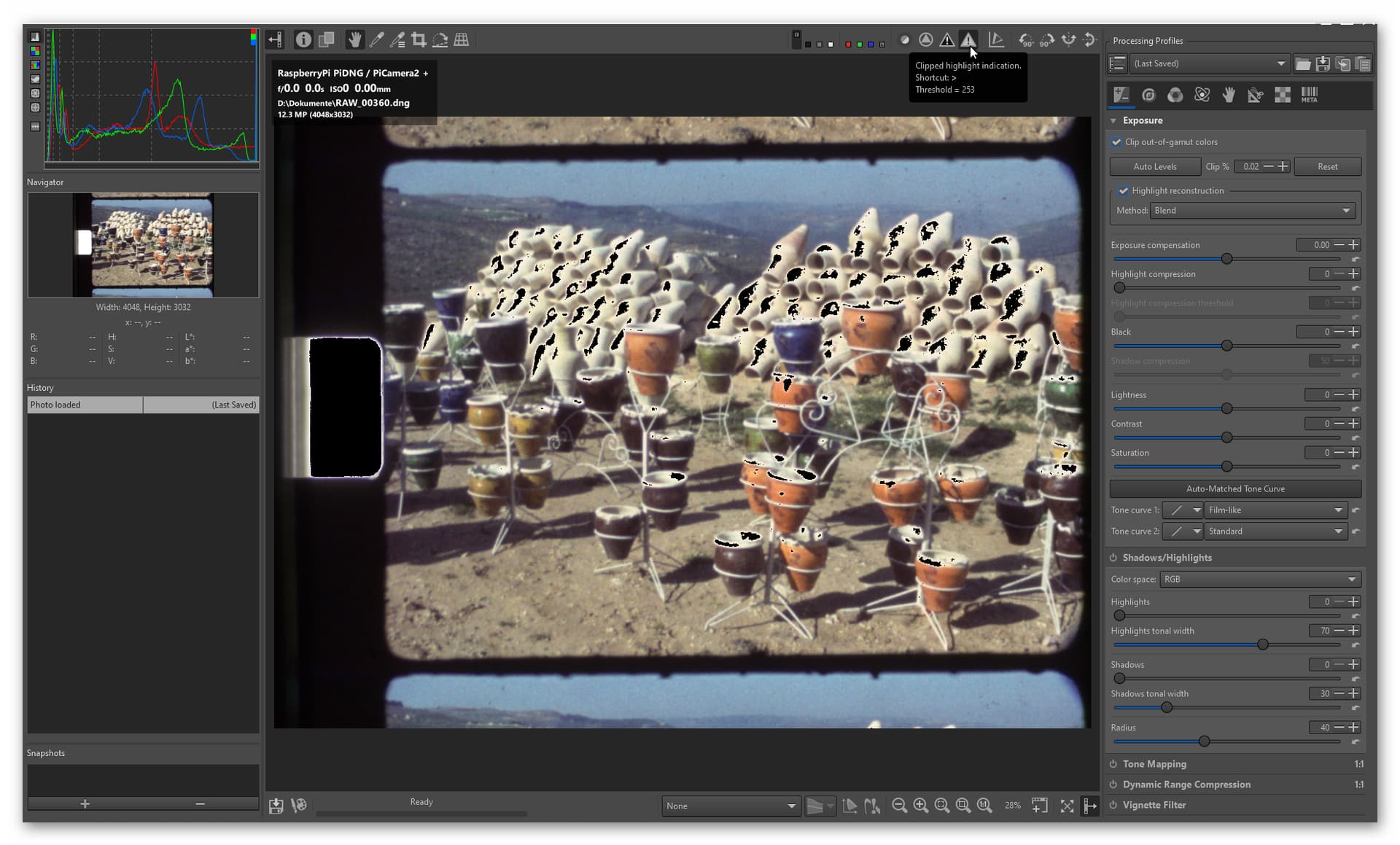Open the Method Blend dropdown

(x=1253, y=211)
